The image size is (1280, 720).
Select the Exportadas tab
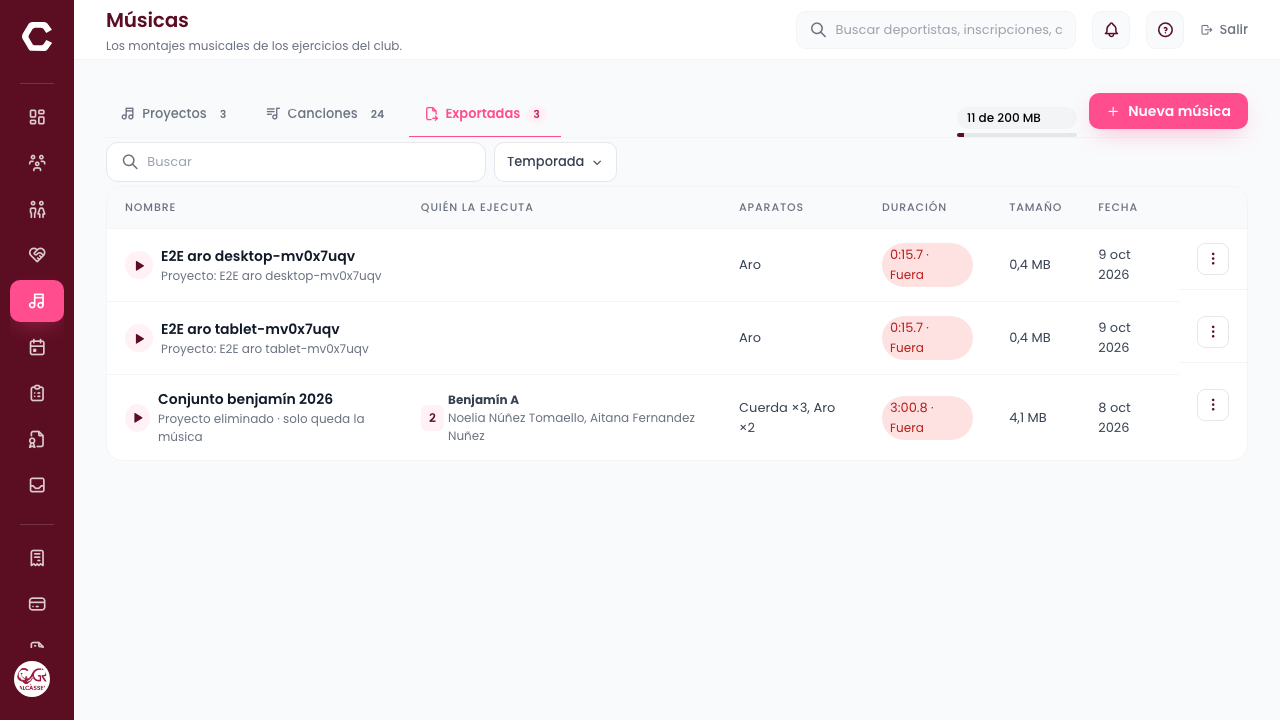click(485, 114)
